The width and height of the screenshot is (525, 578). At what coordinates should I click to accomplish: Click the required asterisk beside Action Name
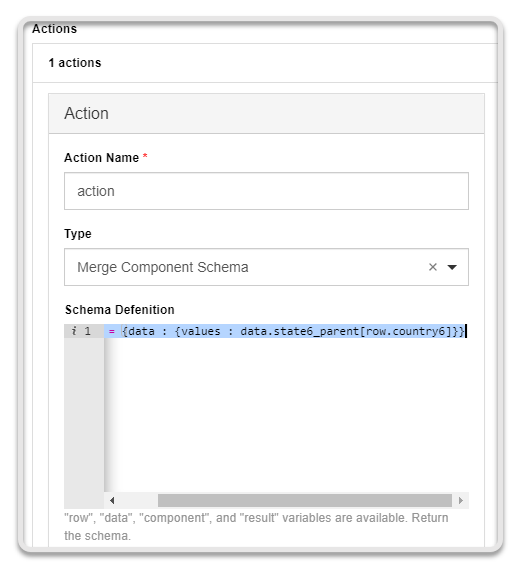(145, 156)
